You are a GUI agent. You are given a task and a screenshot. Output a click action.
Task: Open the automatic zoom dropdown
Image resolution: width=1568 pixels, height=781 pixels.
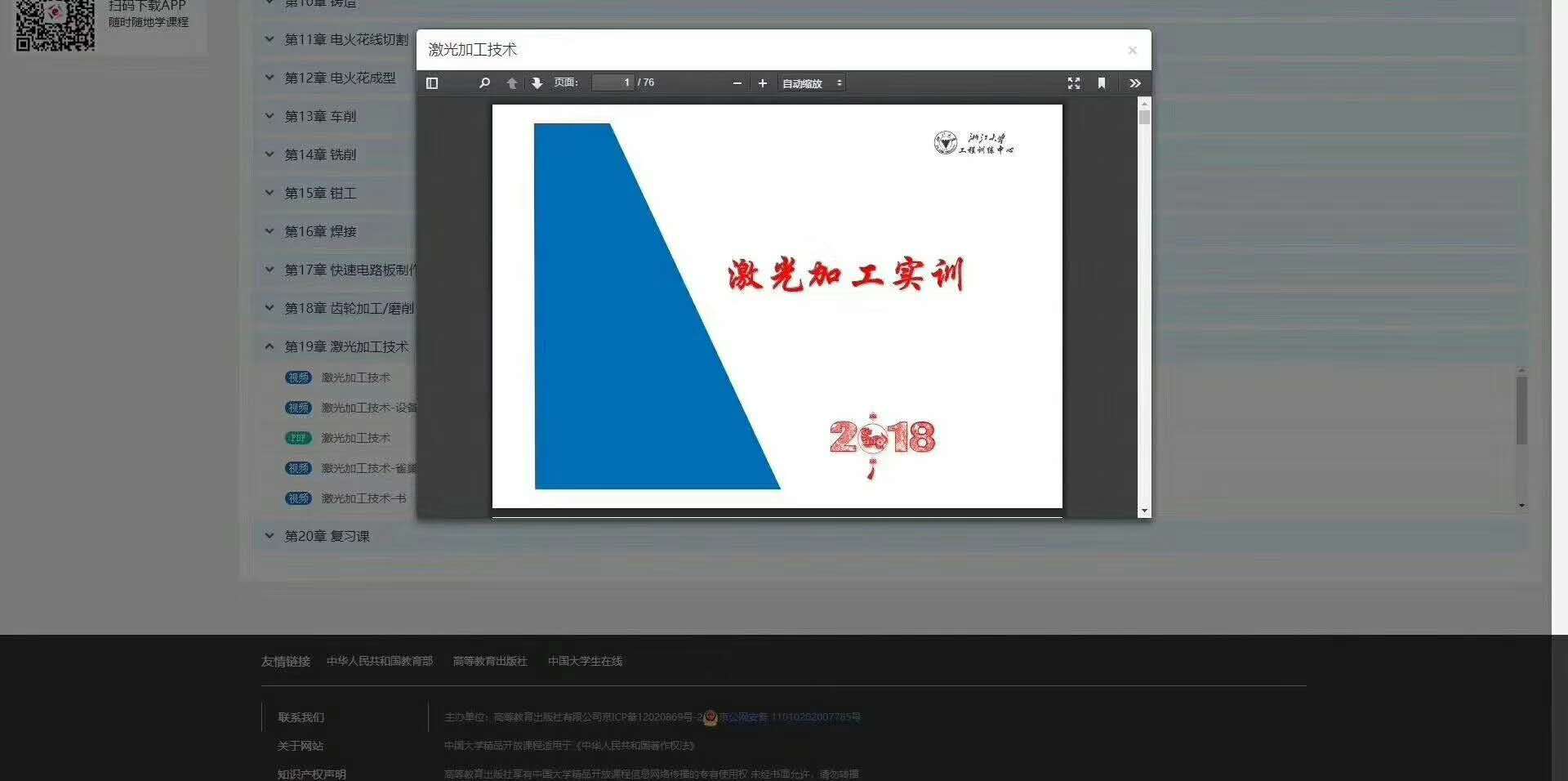click(812, 83)
